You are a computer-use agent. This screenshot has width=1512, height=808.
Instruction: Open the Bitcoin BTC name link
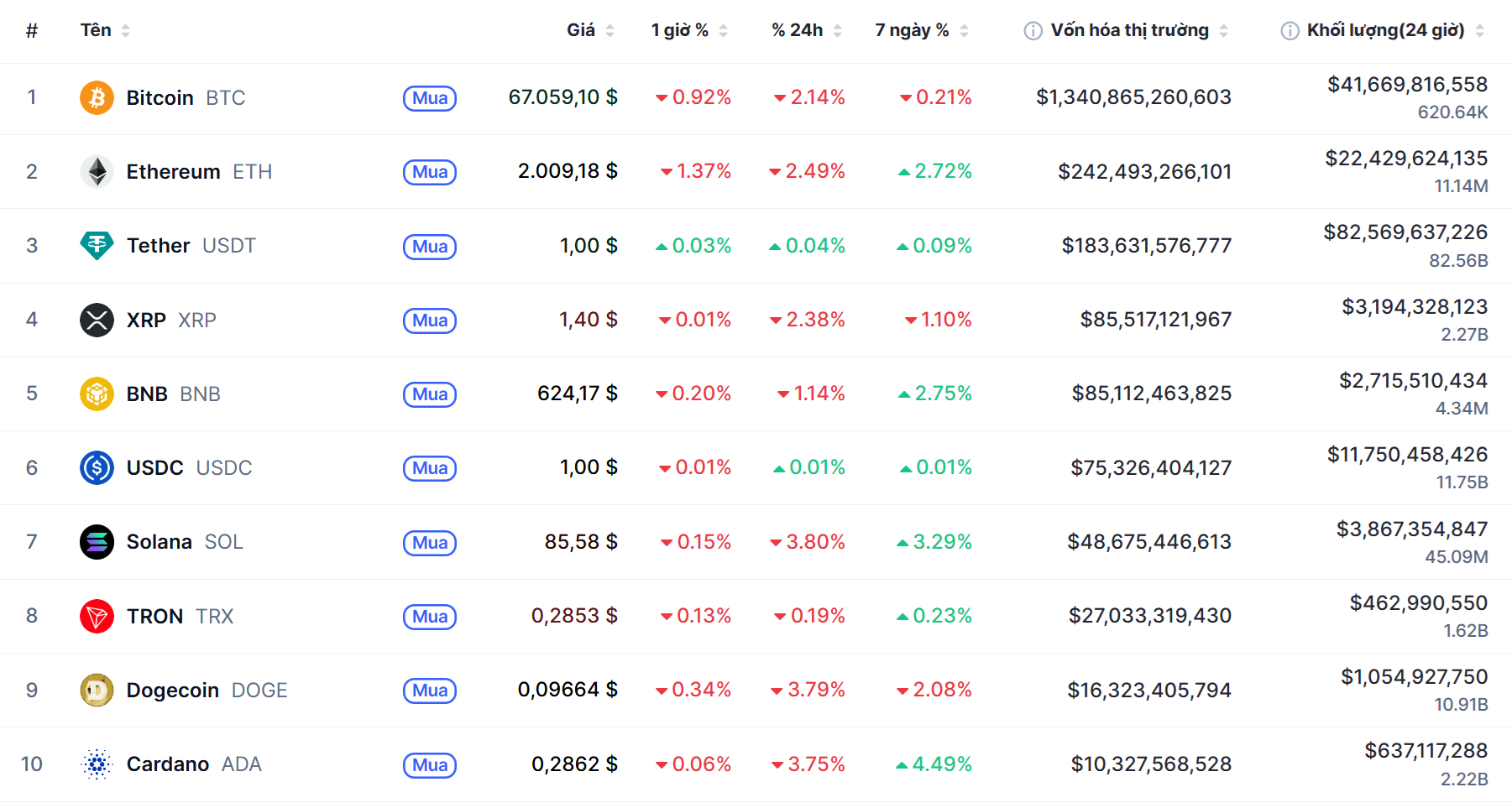[186, 98]
